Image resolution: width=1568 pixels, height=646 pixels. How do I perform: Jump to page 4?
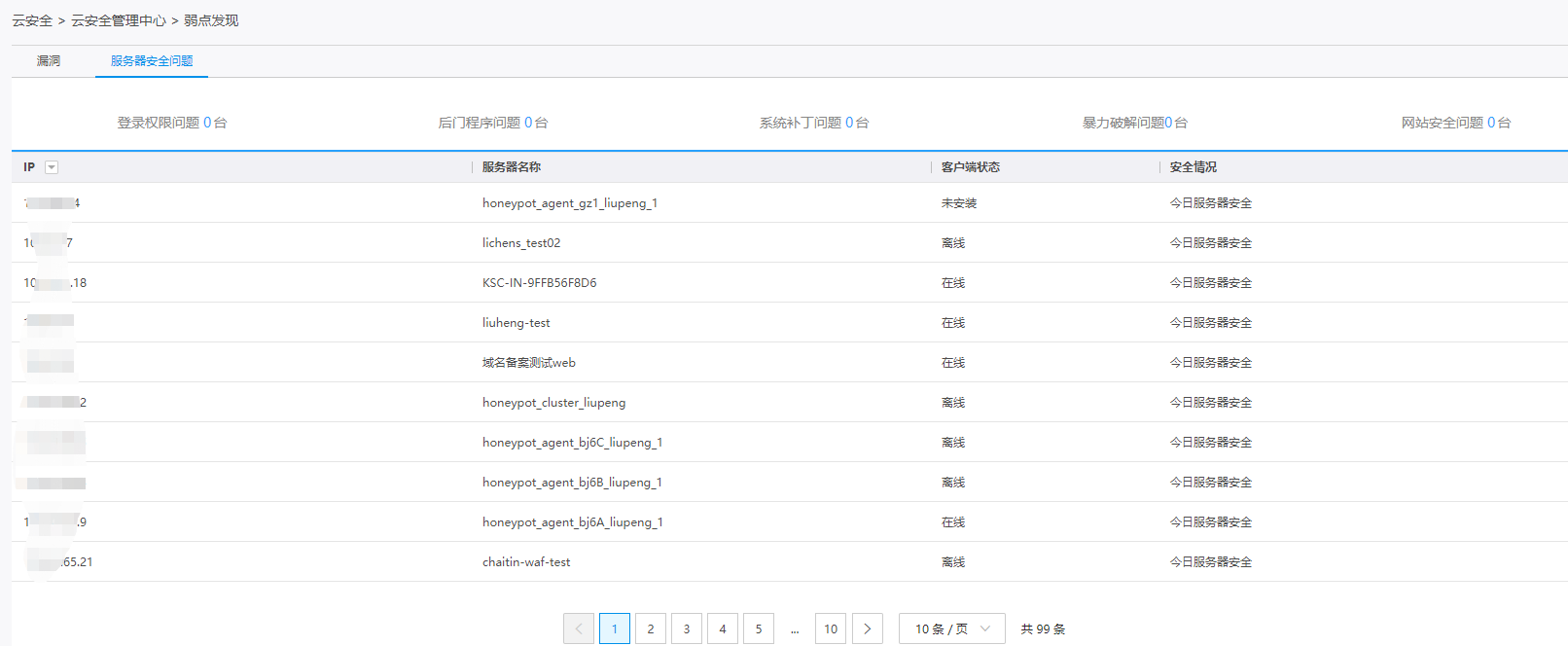[x=723, y=628]
